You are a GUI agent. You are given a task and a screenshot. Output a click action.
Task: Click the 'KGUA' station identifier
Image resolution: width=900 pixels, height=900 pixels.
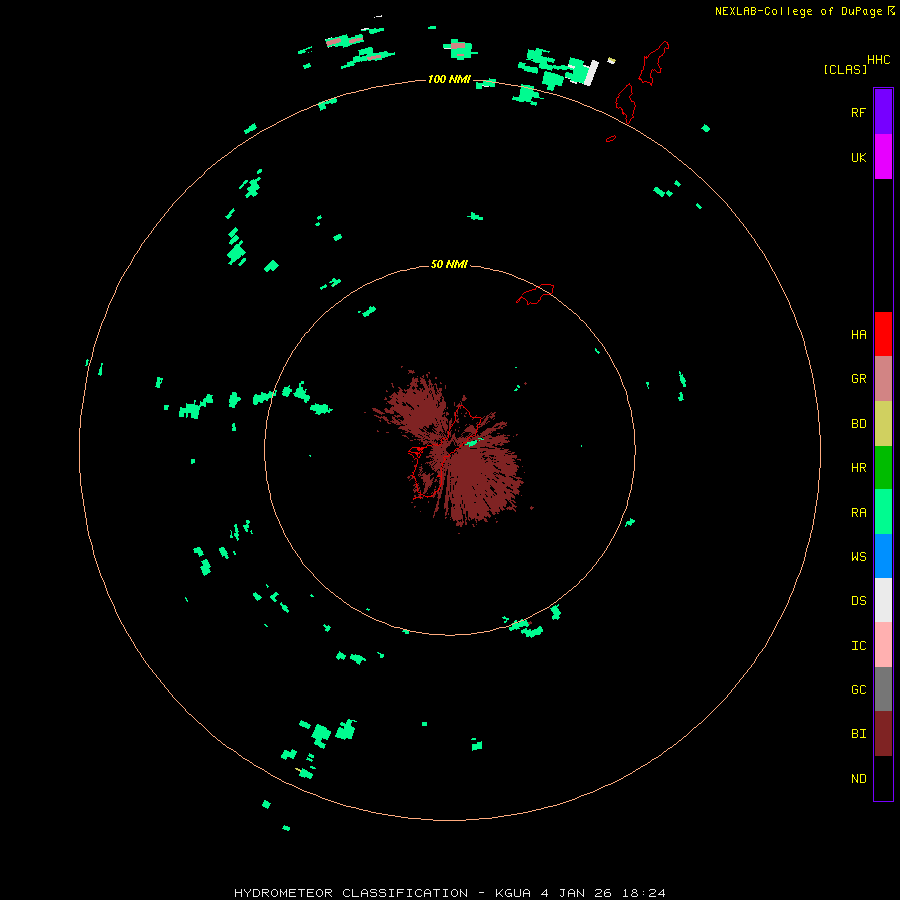[513, 893]
